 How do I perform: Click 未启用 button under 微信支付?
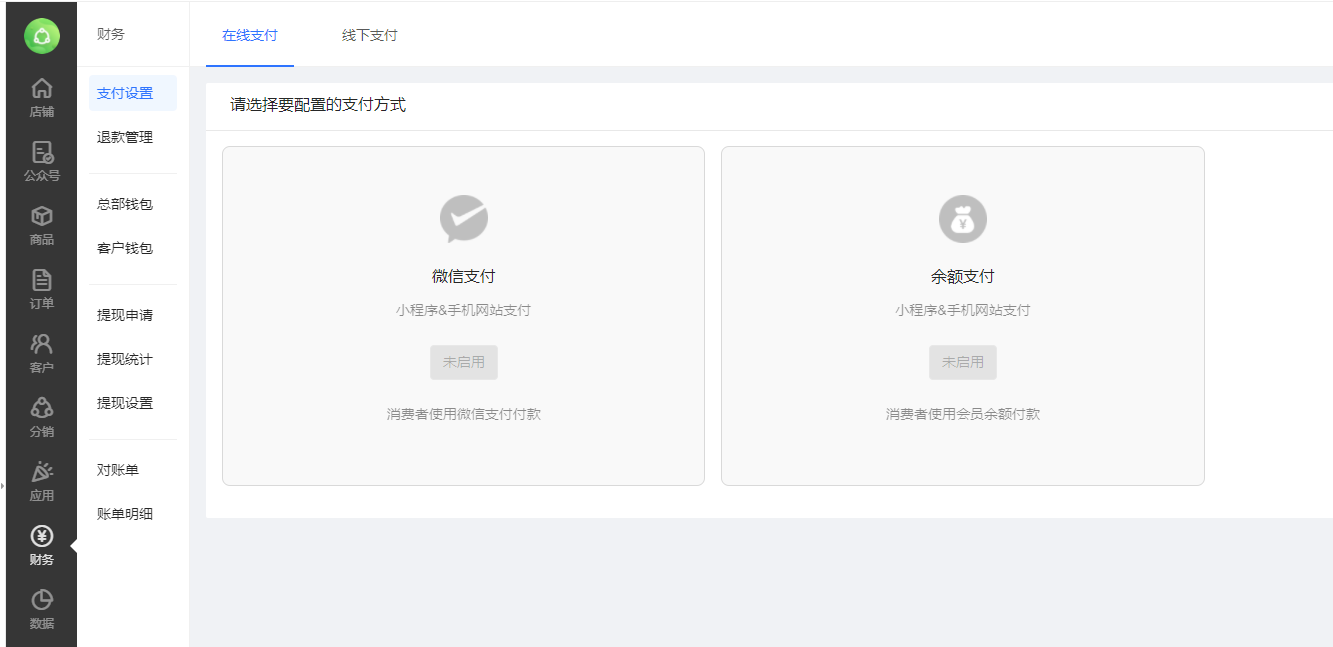point(463,362)
